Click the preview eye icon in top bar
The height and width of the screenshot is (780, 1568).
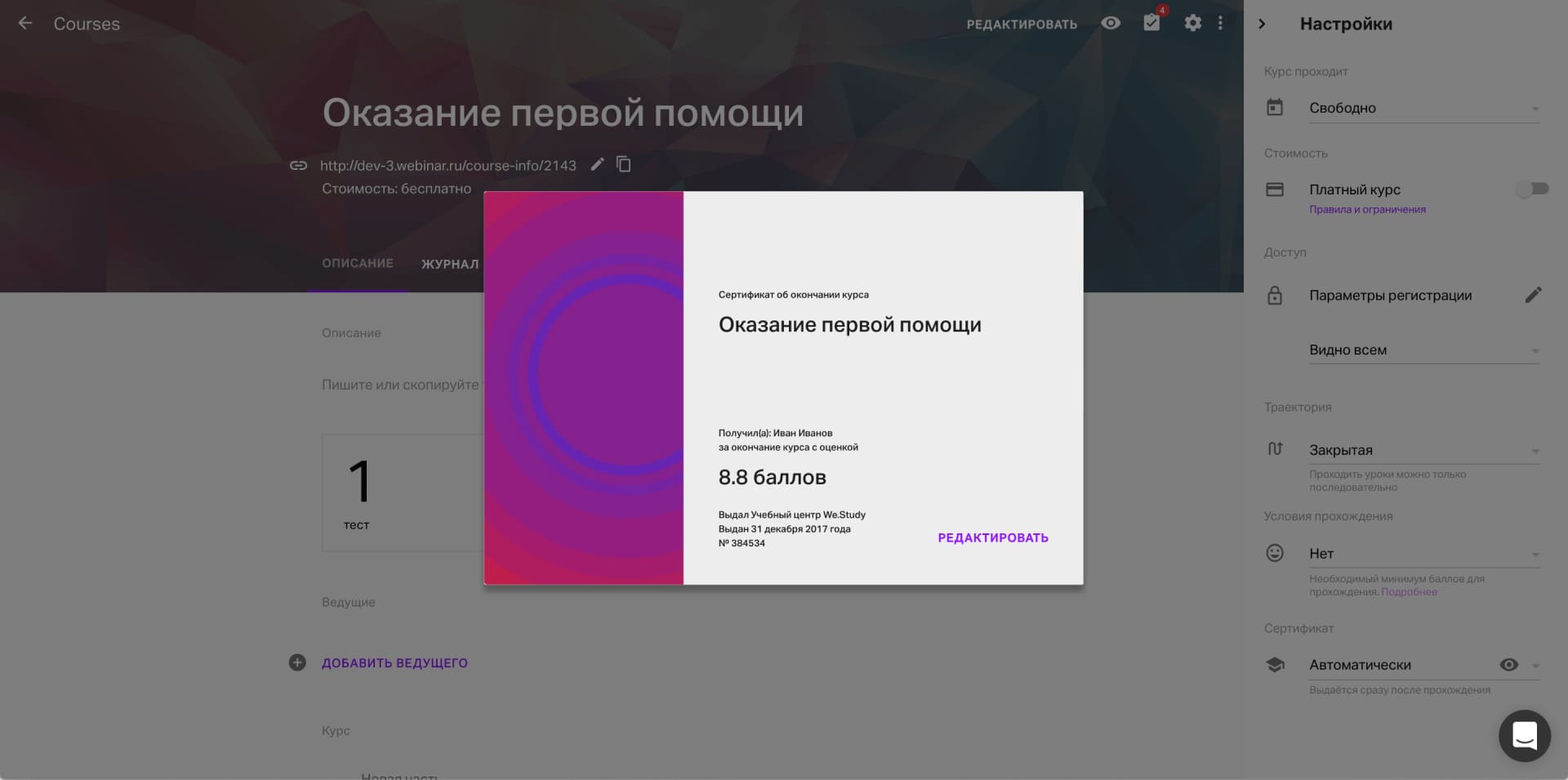click(x=1111, y=24)
